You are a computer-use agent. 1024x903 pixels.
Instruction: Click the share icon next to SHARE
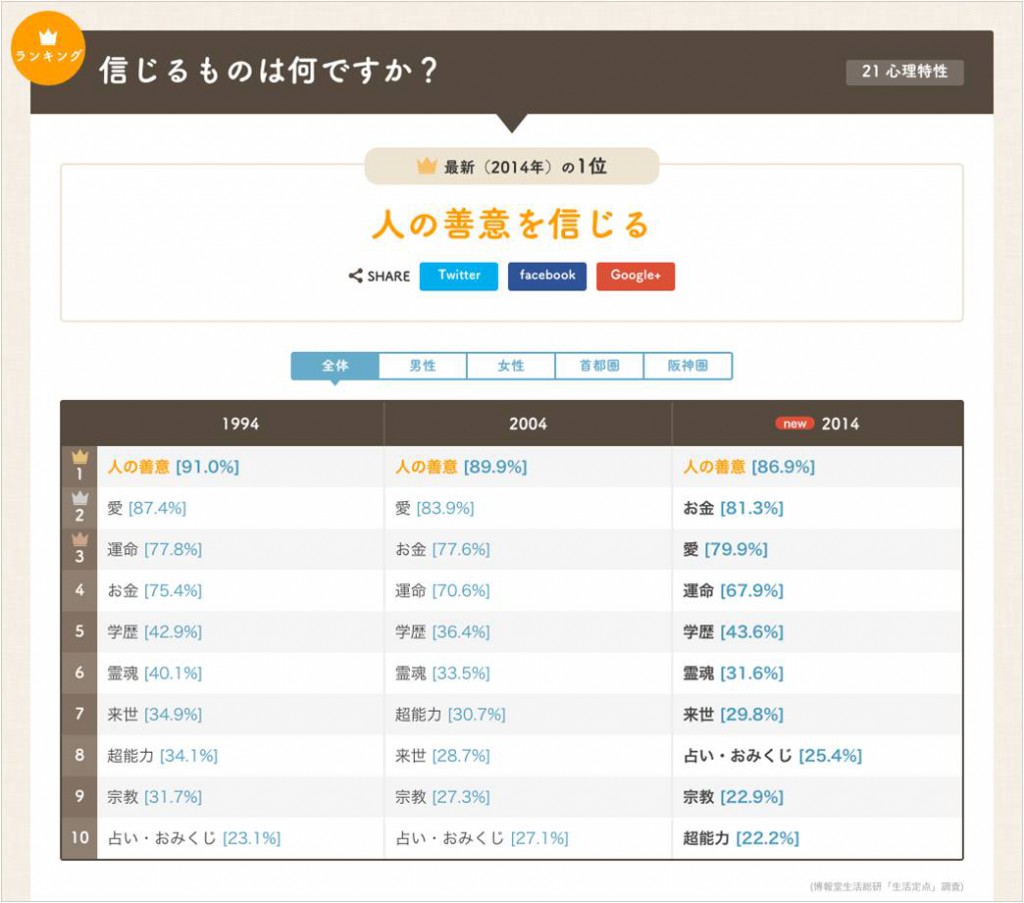355,276
